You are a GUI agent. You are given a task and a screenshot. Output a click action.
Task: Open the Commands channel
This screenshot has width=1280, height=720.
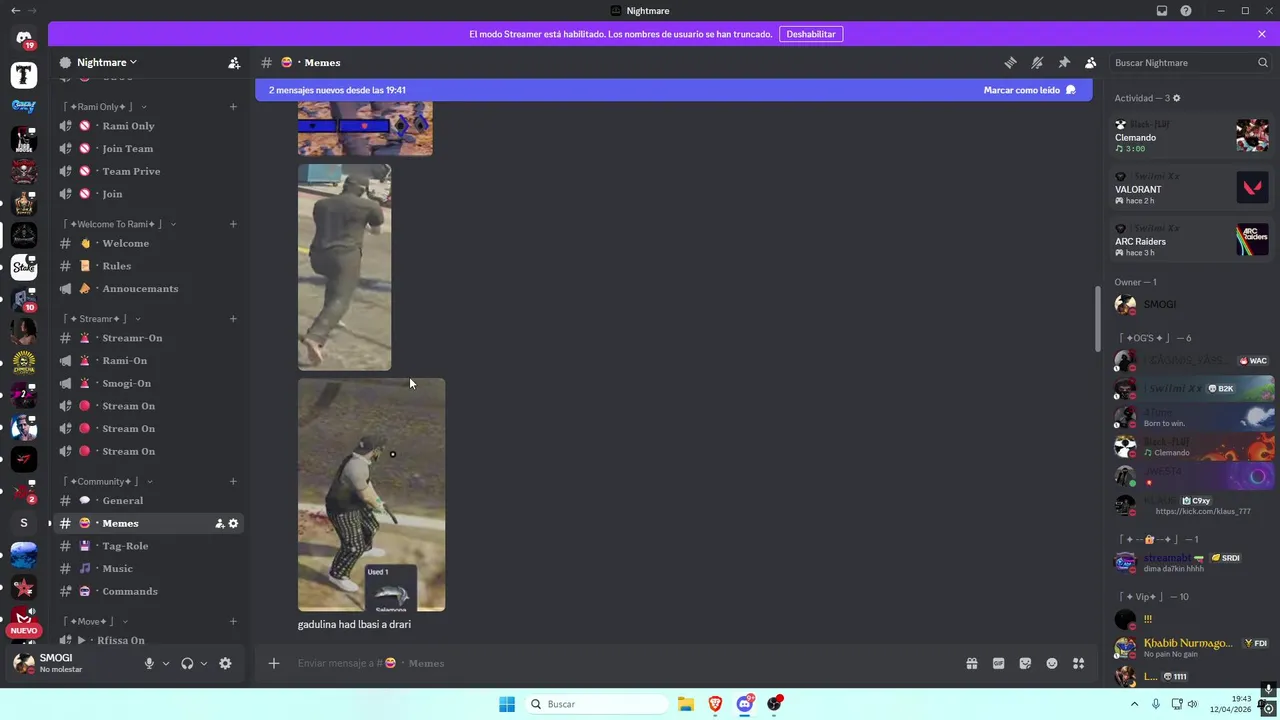pyautogui.click(x=148, y=591)
